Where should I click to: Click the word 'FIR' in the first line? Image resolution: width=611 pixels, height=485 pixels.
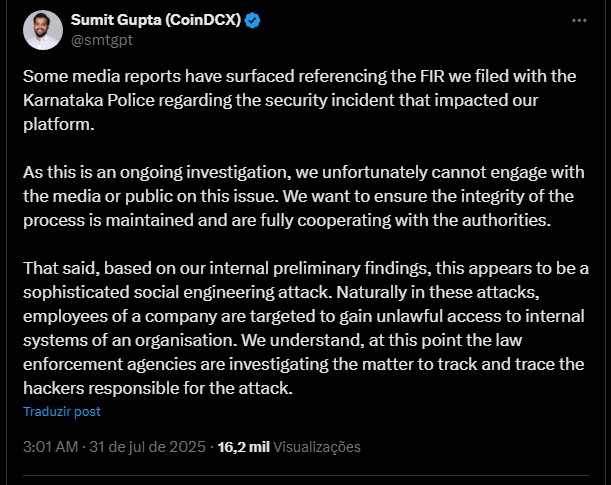point(432,76)
